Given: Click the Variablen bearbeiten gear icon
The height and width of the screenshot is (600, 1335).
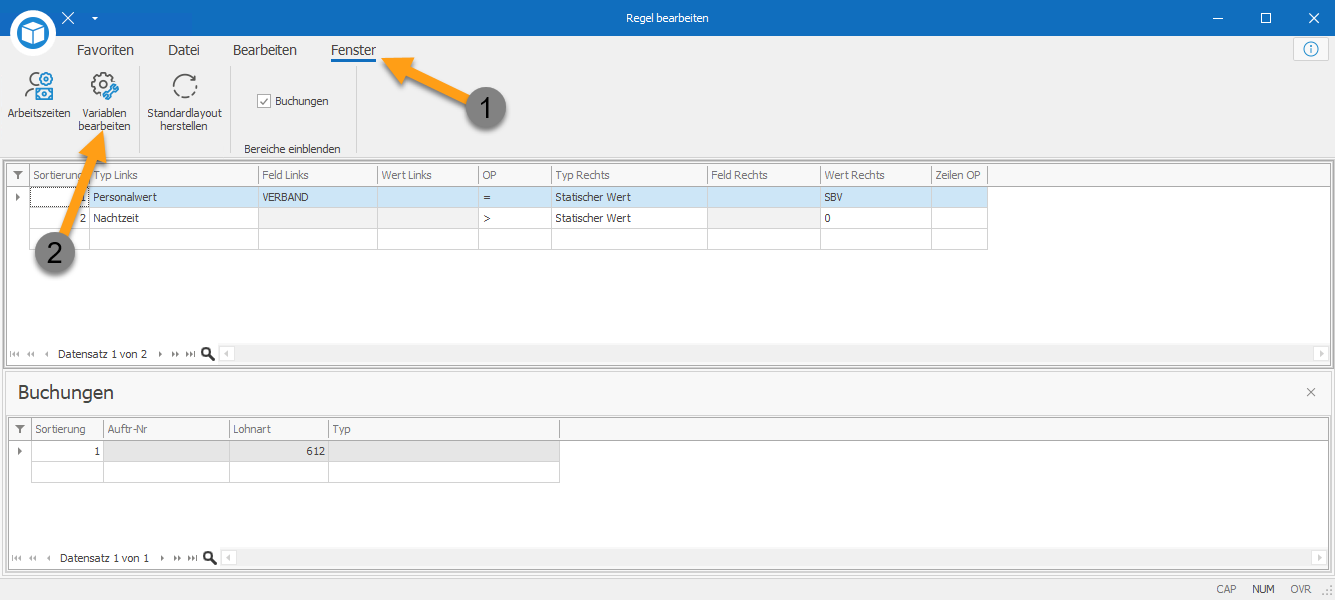Looking at the screenshot, I should coord(105,86).
